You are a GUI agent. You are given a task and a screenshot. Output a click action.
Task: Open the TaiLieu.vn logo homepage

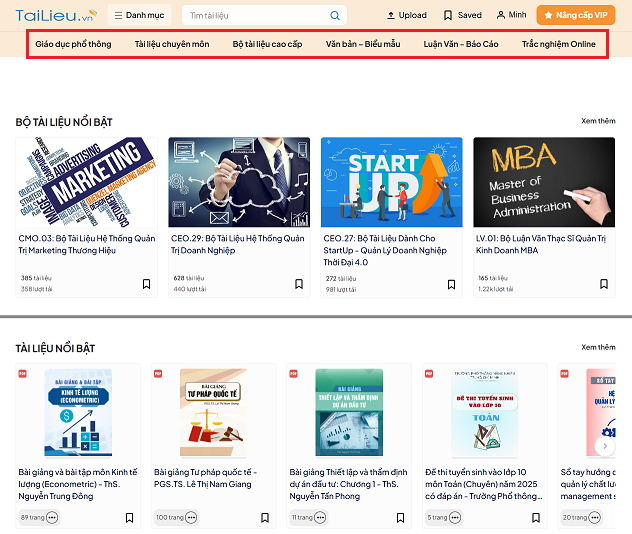point(56,15)
